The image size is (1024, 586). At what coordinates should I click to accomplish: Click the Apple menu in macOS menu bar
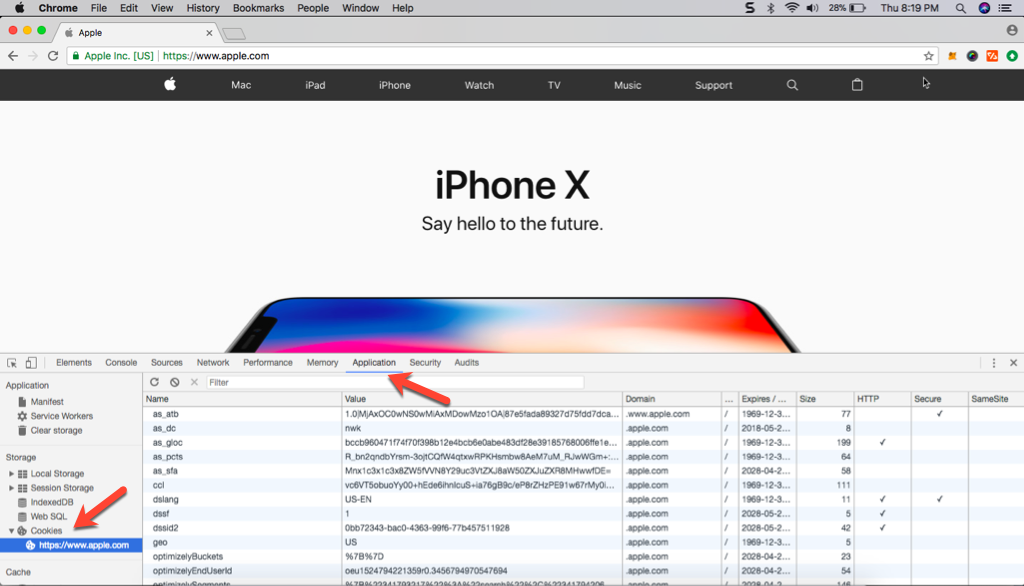coord(20,8)
